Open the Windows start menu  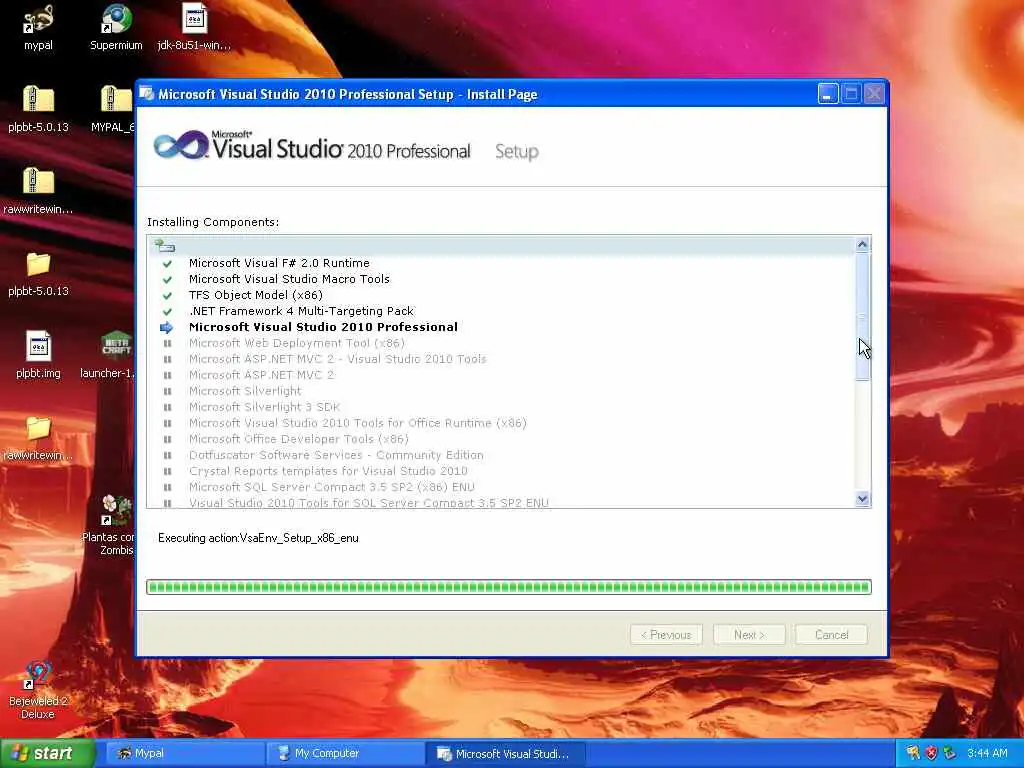pos(48,753)
